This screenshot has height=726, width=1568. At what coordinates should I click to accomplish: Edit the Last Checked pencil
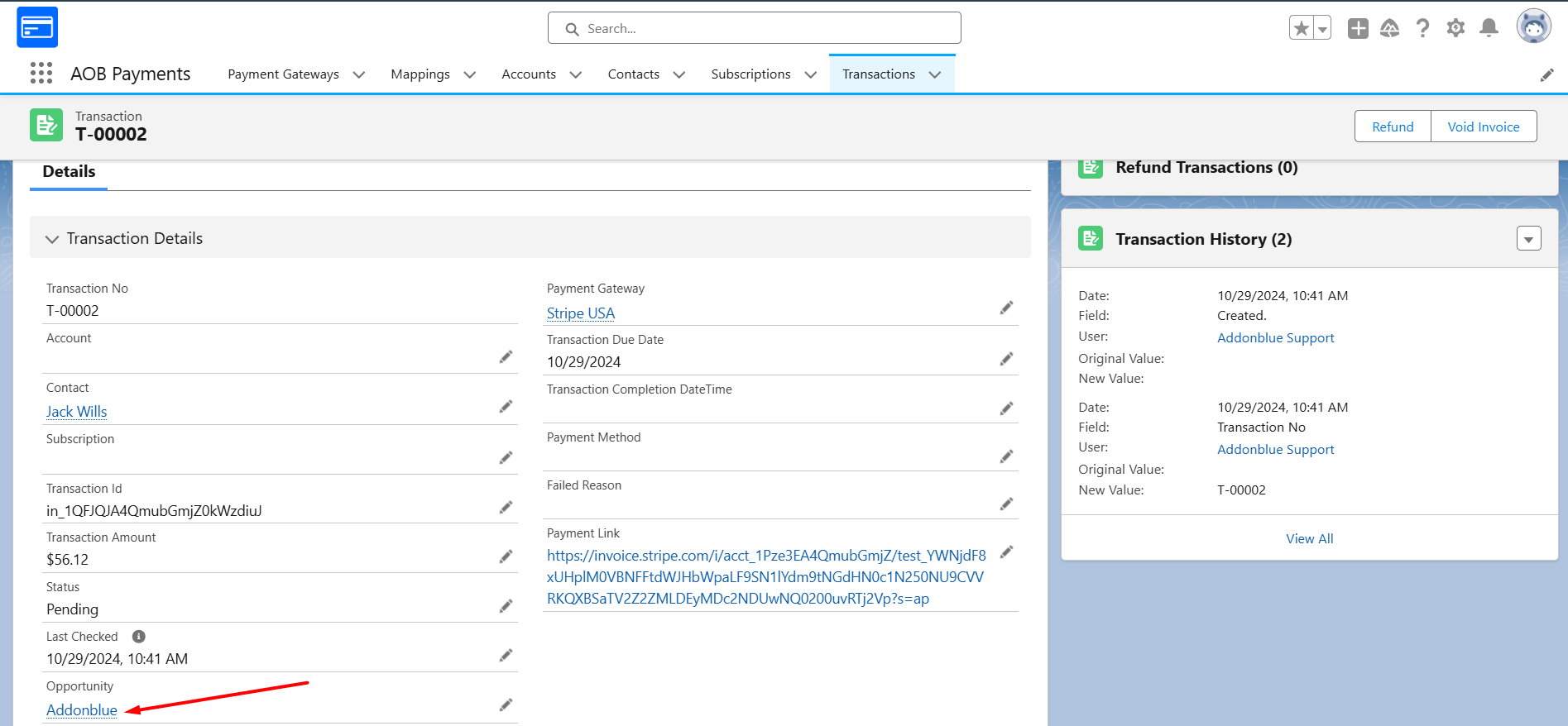coord(506,656)
